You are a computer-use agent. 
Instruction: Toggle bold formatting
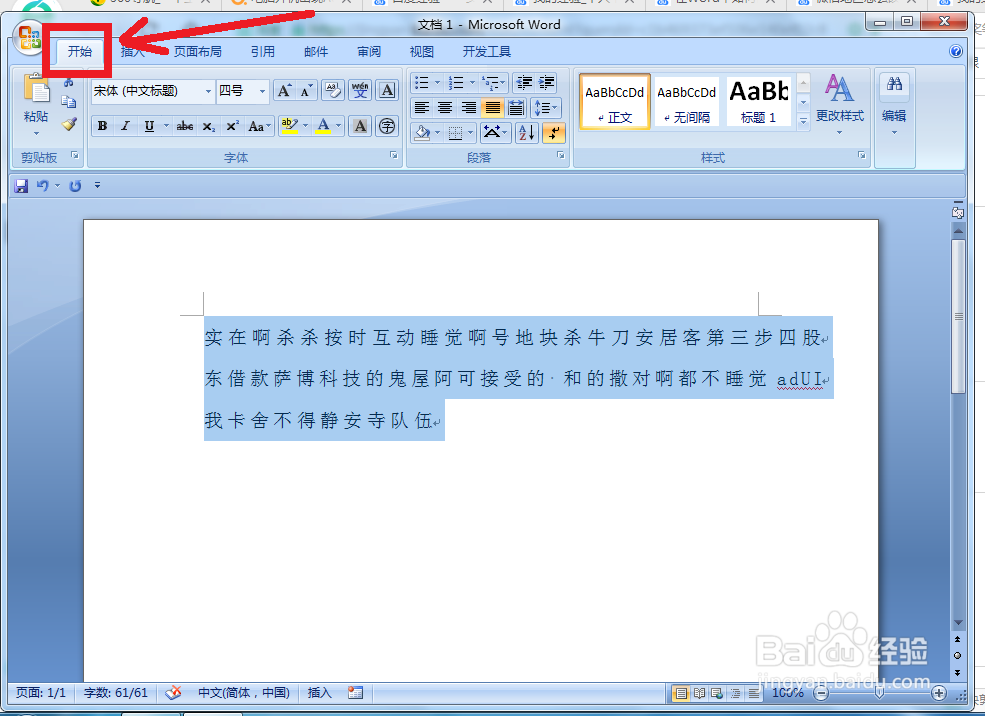pos(102,126)
